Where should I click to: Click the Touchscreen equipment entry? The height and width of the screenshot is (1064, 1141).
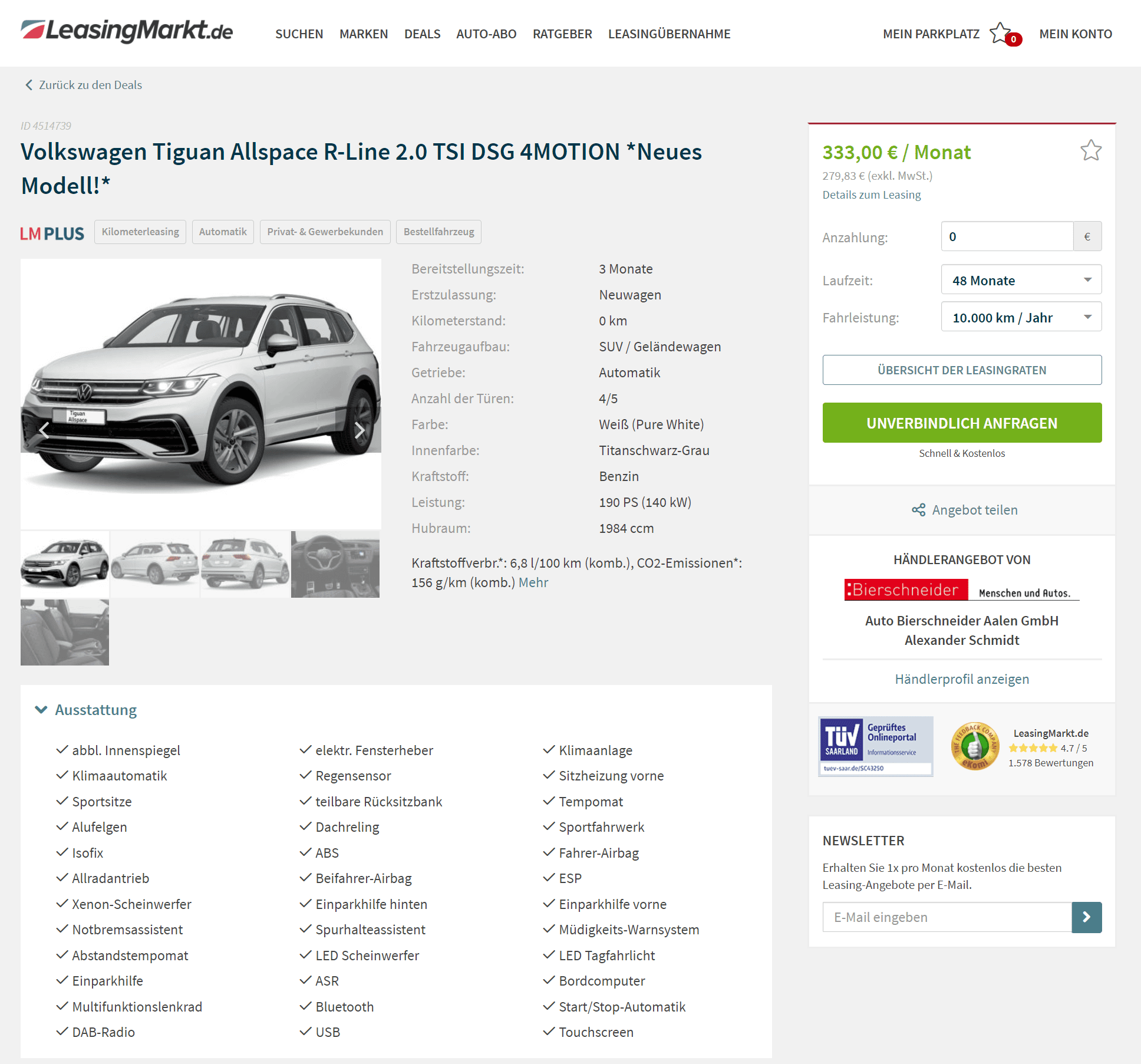(x=596, y=1032)
